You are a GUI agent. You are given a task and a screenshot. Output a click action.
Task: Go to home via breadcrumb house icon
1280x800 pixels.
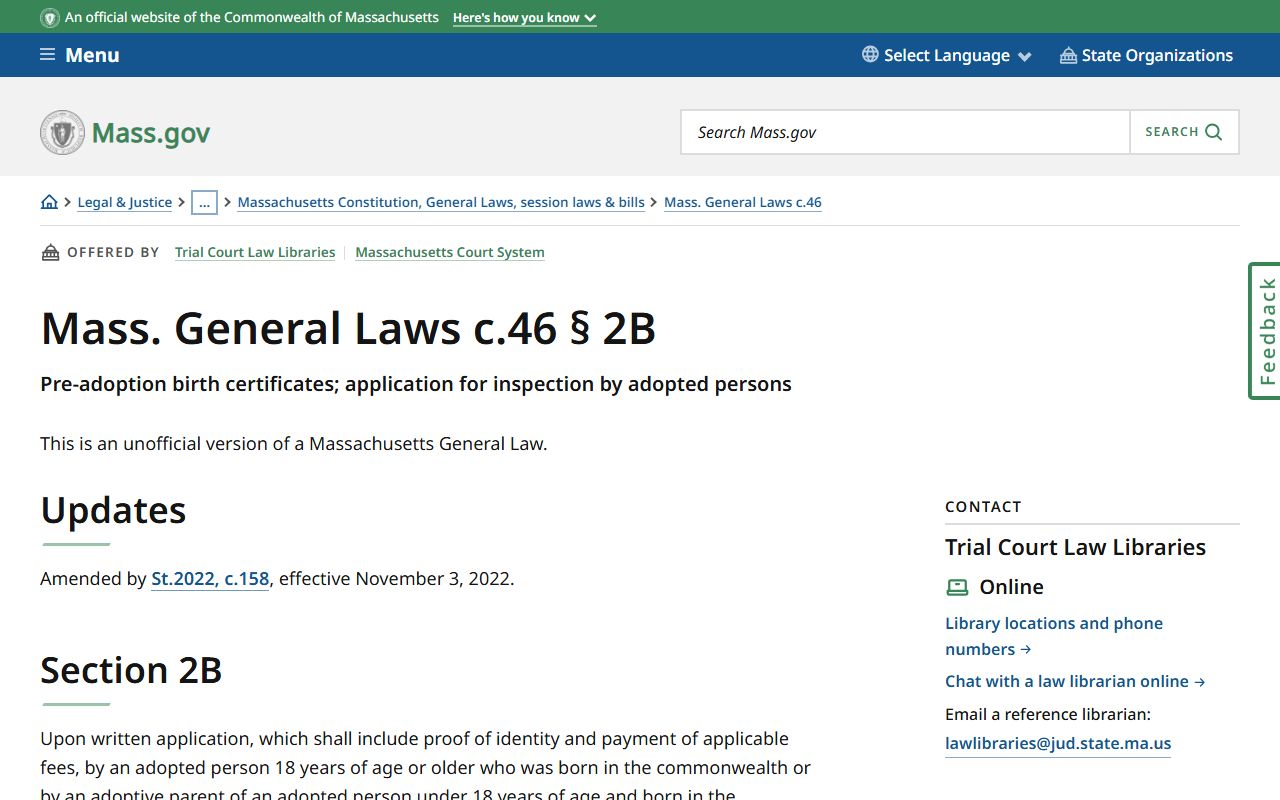coord(49,202)
